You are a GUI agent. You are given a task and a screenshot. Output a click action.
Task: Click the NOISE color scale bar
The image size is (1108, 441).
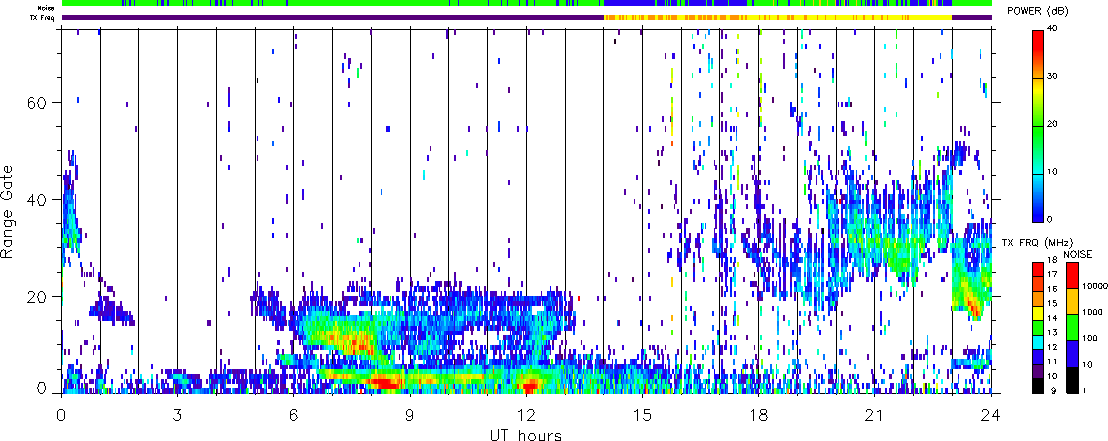coord(1073,328)
